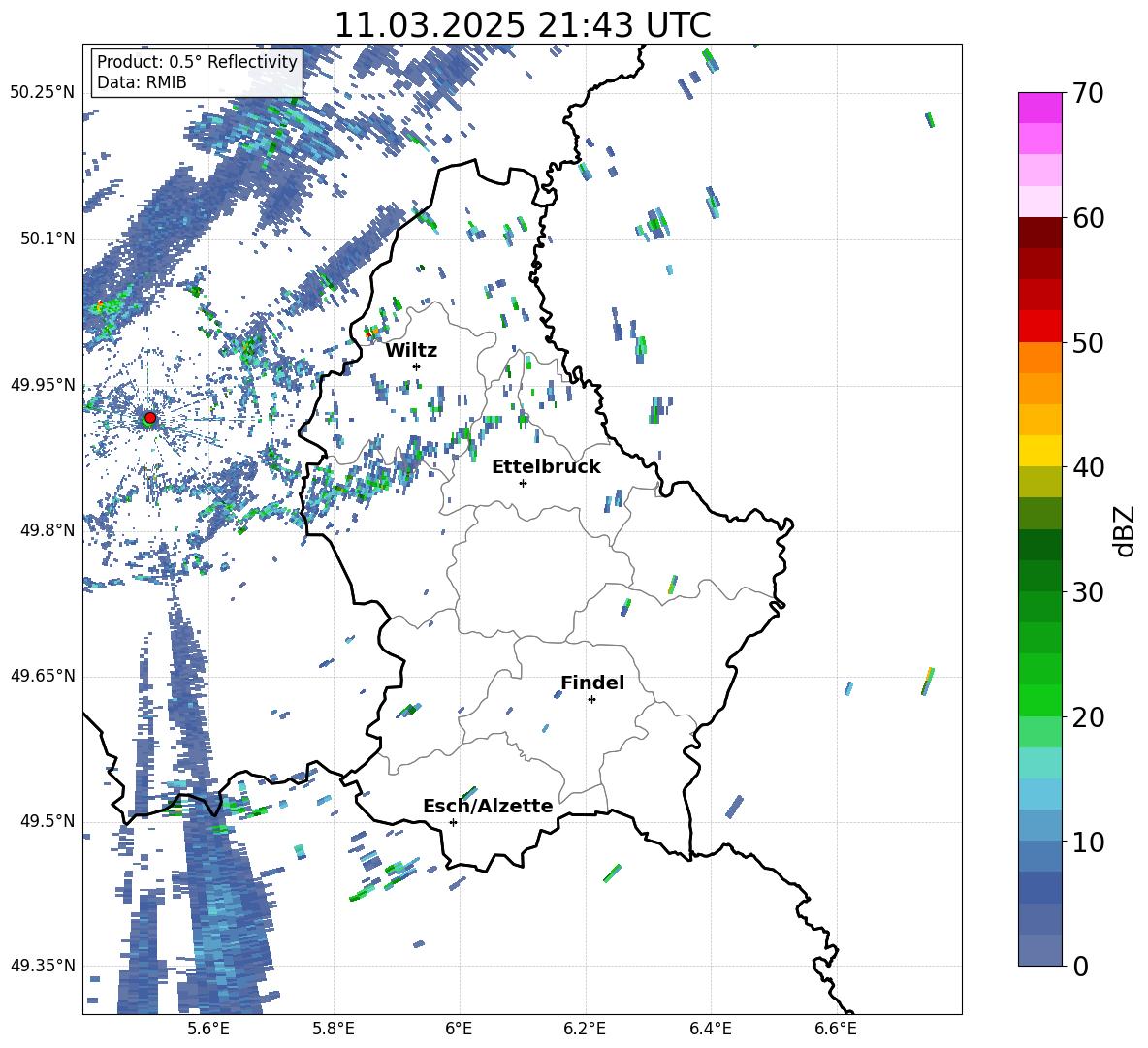
Task: Click the 6.6°E longitude label
Action: click(x=836, y=1029)
